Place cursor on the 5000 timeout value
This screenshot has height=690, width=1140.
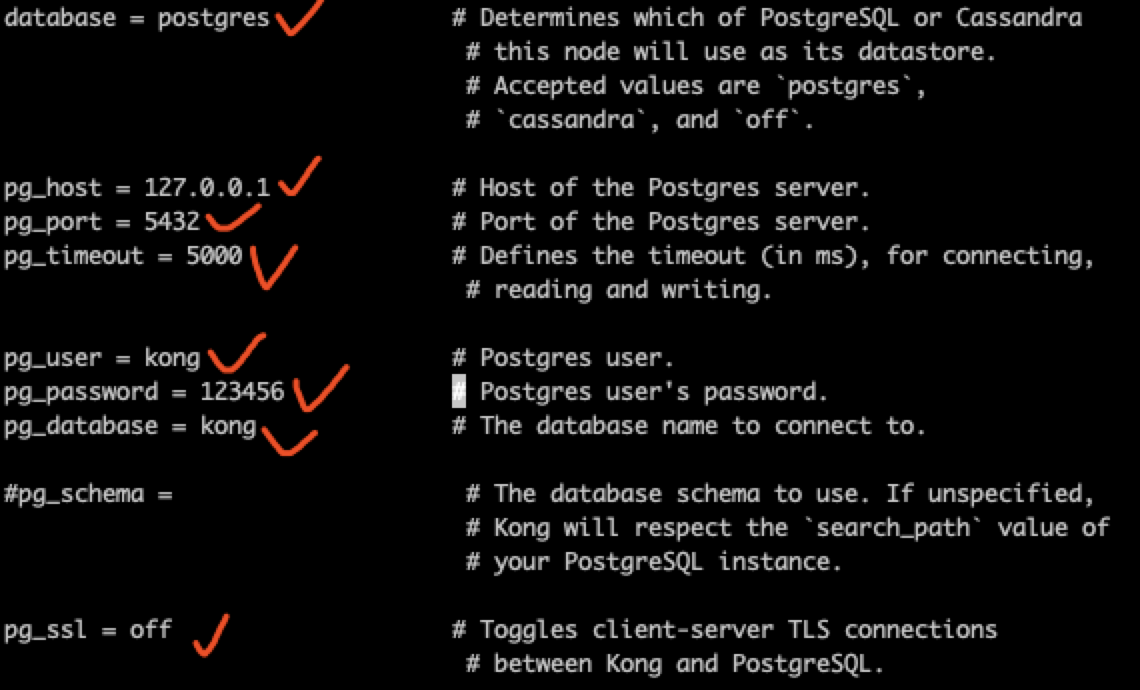pyautogui.click(x=214, y=255)
